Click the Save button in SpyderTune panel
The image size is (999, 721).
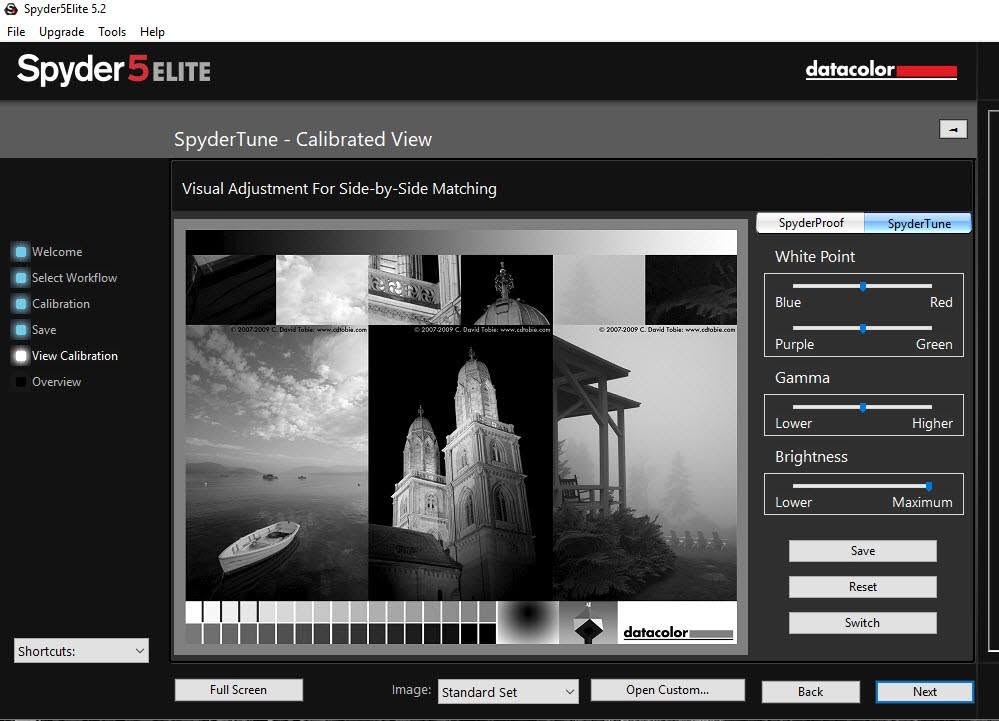(863, 551)
